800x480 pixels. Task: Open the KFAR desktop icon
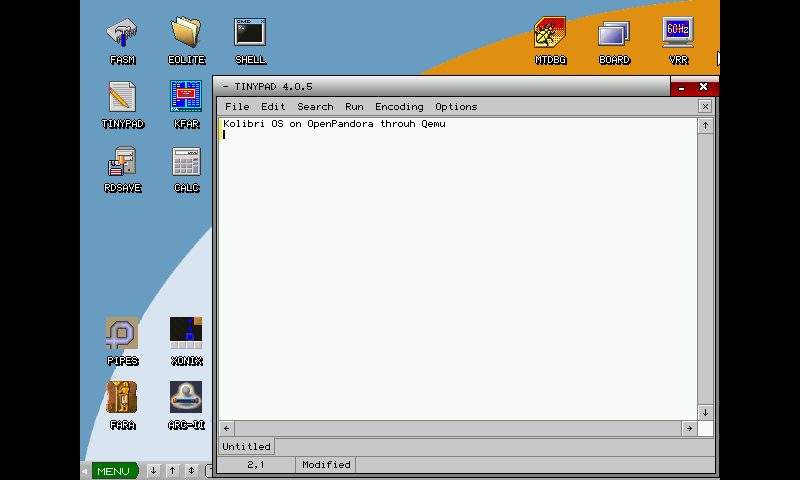click(186, 97)
